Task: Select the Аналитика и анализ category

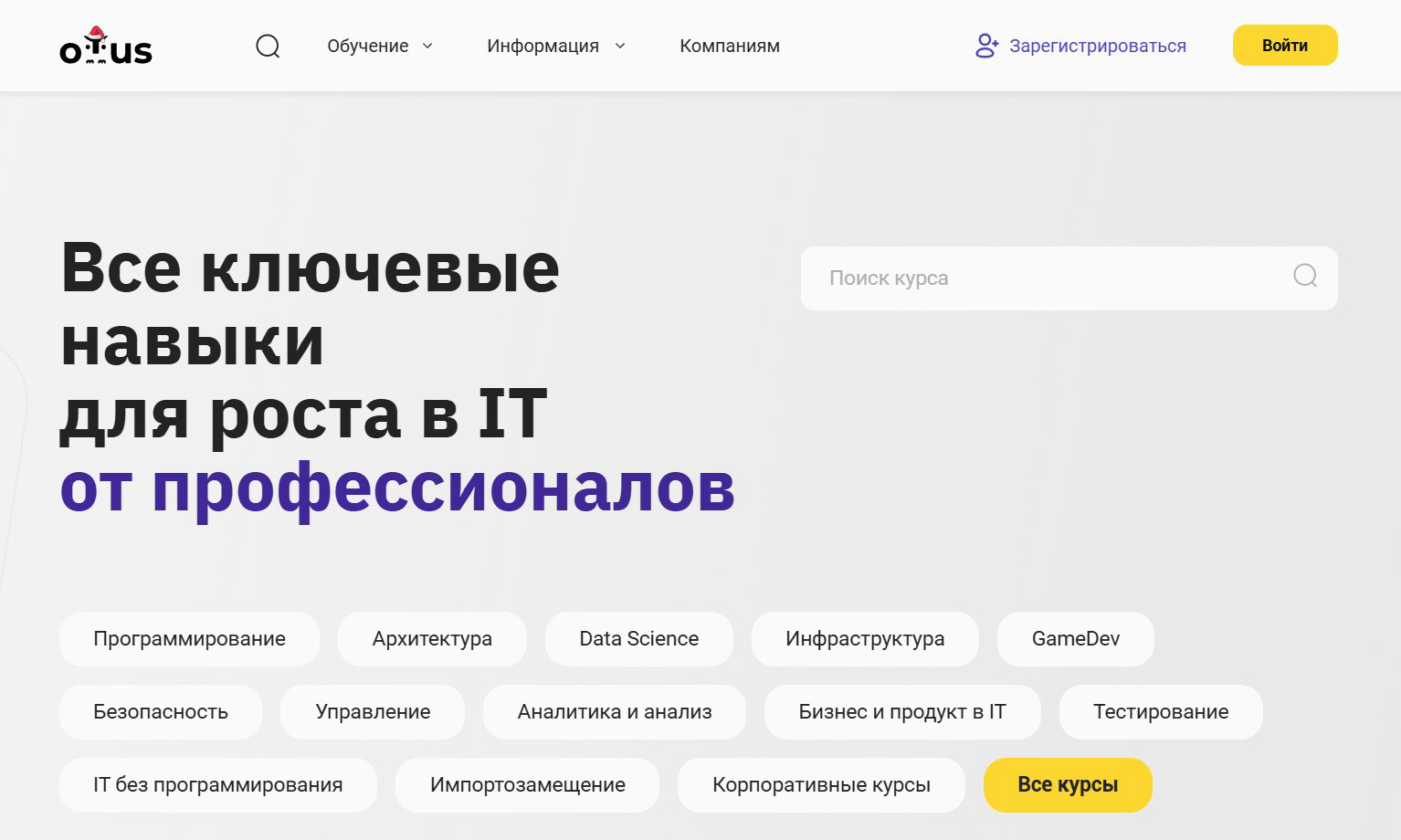Action: 614,712
